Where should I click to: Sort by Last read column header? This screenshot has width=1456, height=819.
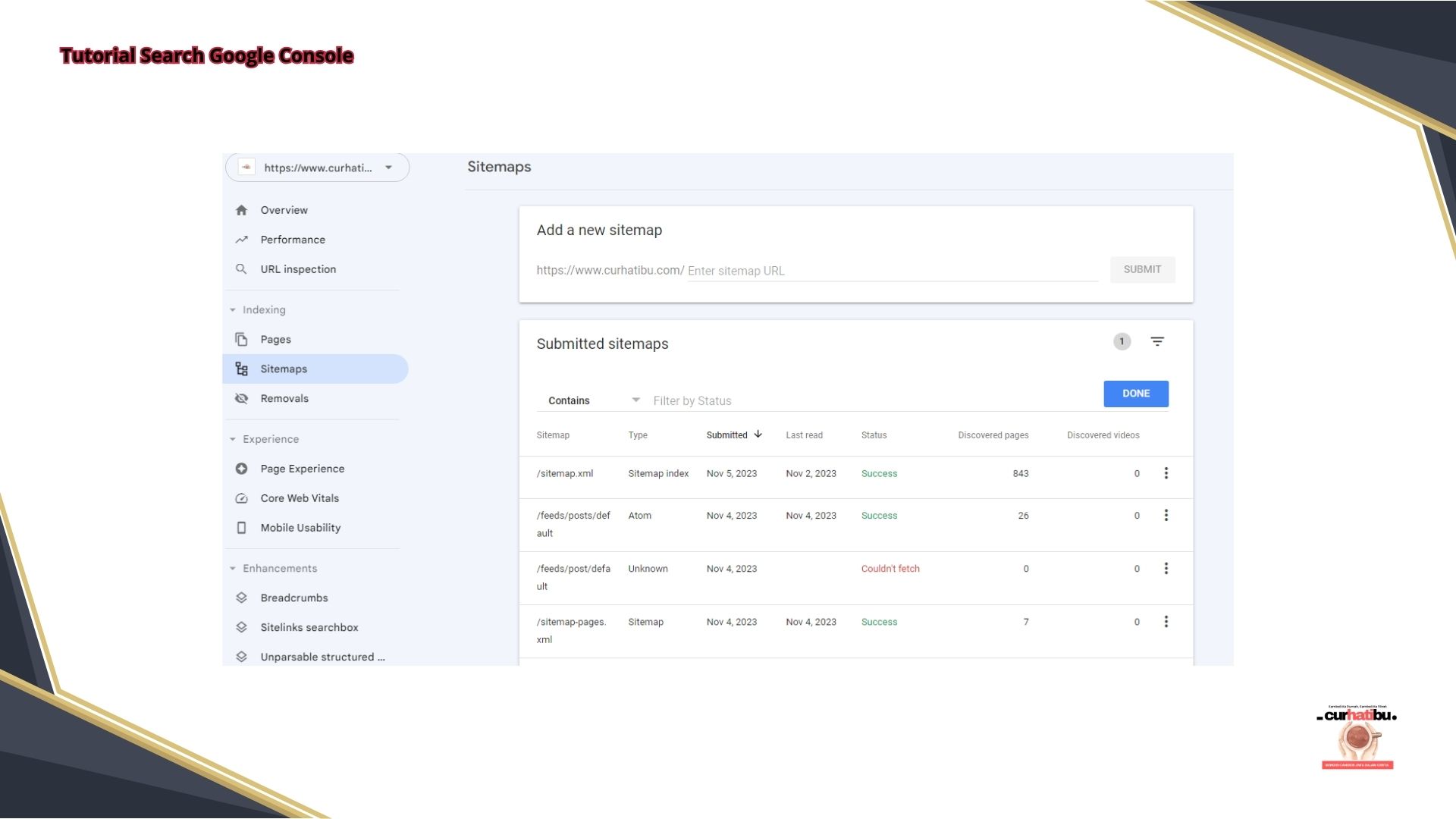[x=804, y=435]
